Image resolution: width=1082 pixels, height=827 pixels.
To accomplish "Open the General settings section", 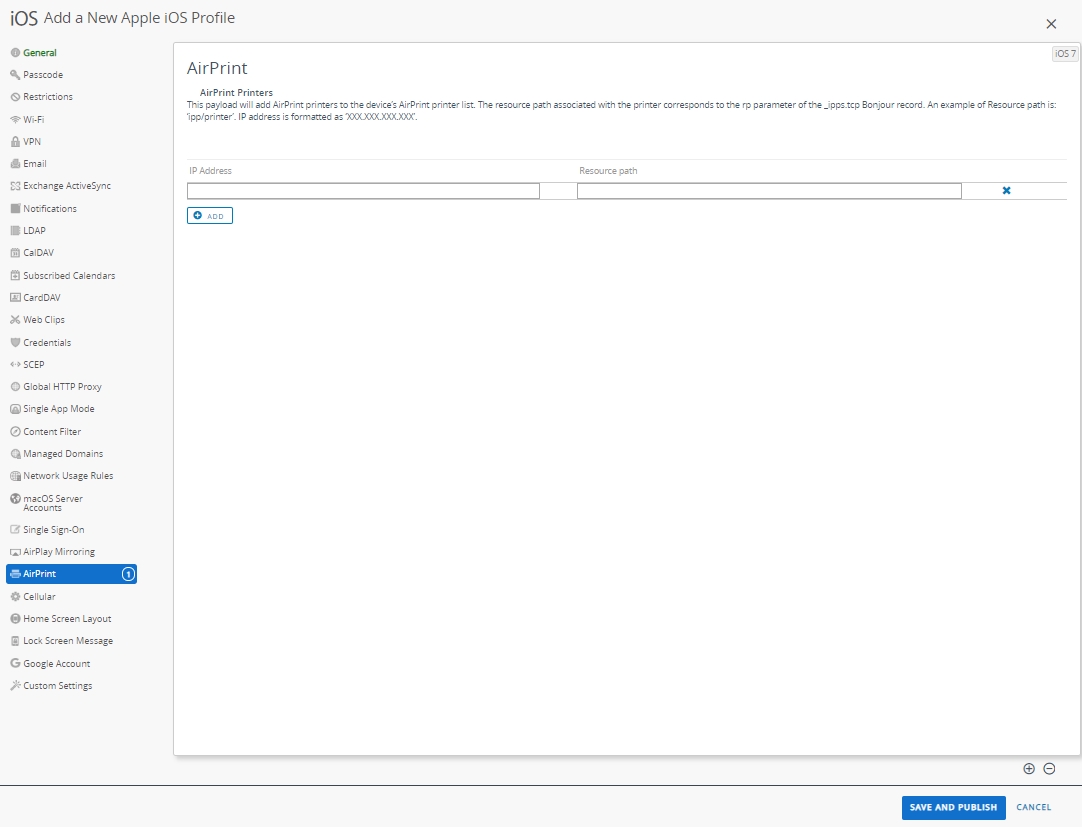I will tap(40, 53).
